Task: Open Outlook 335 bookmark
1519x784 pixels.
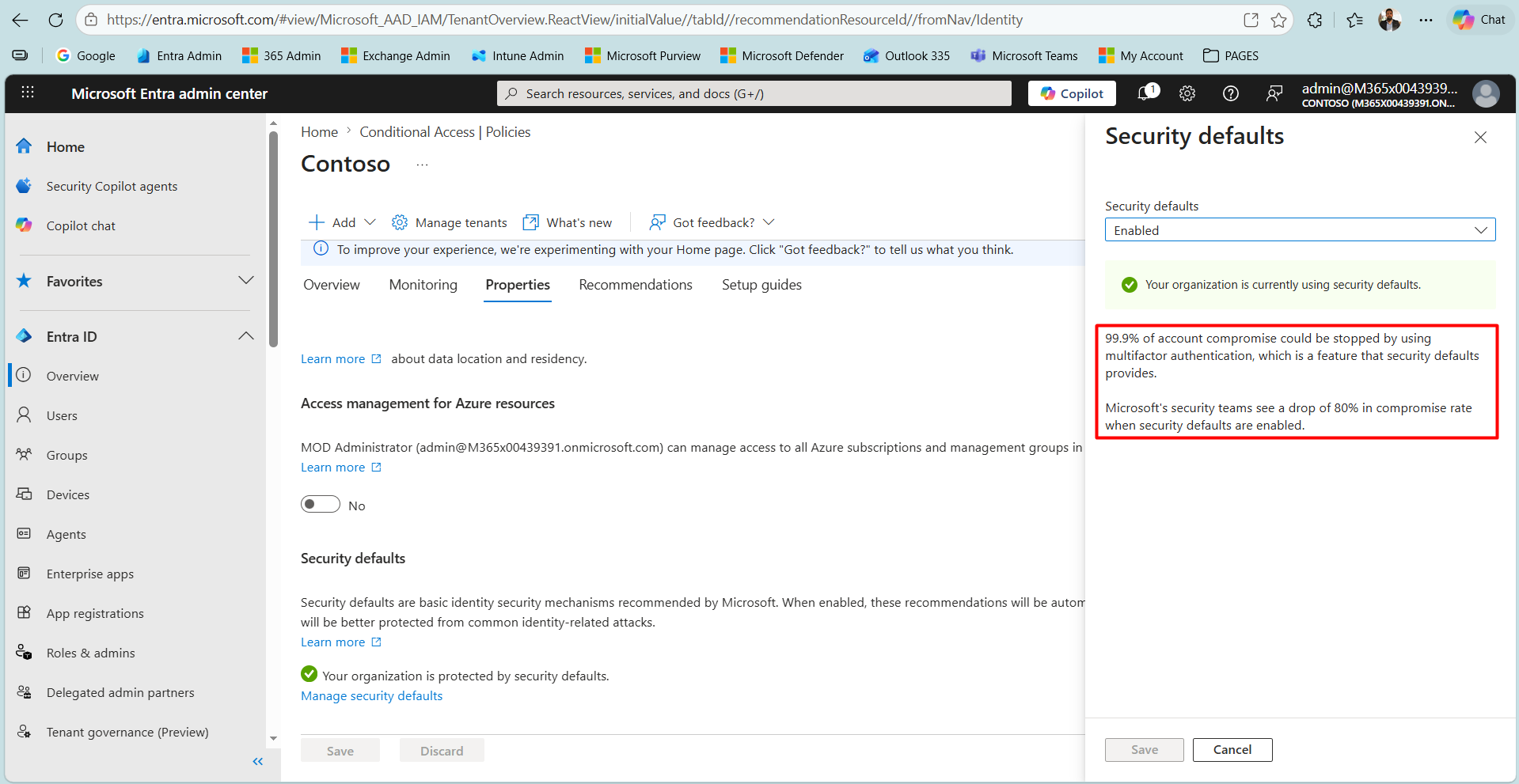Action: pyautogui.click(x=907, y=55)
